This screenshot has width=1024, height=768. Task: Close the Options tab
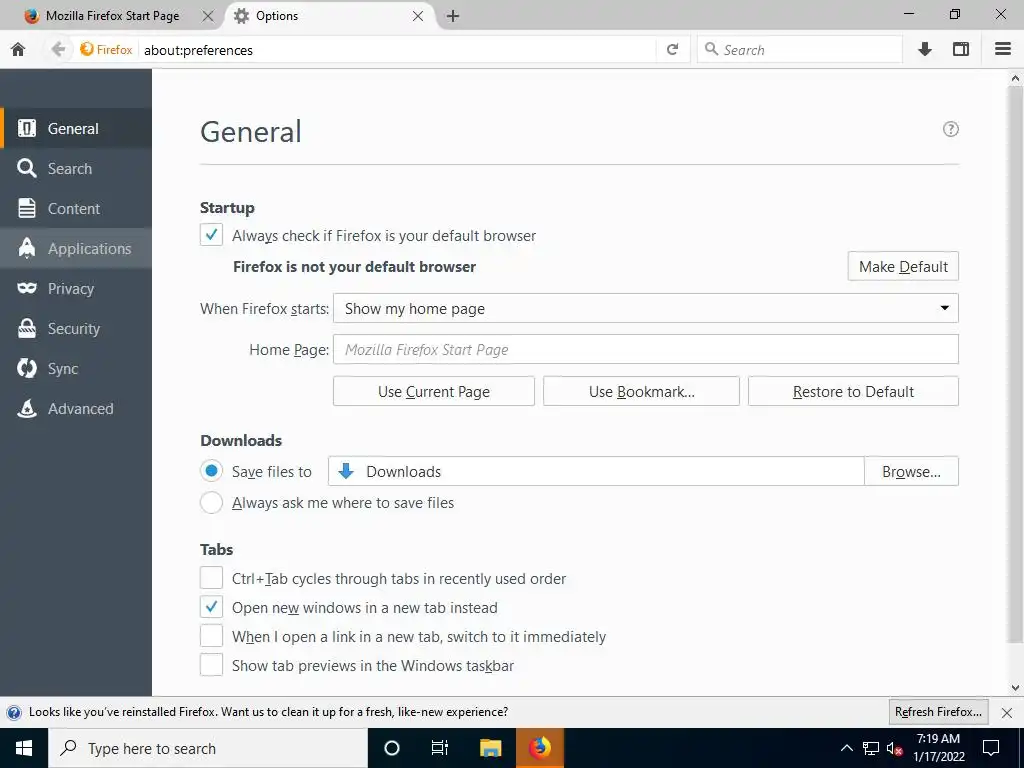pos(418,16)
